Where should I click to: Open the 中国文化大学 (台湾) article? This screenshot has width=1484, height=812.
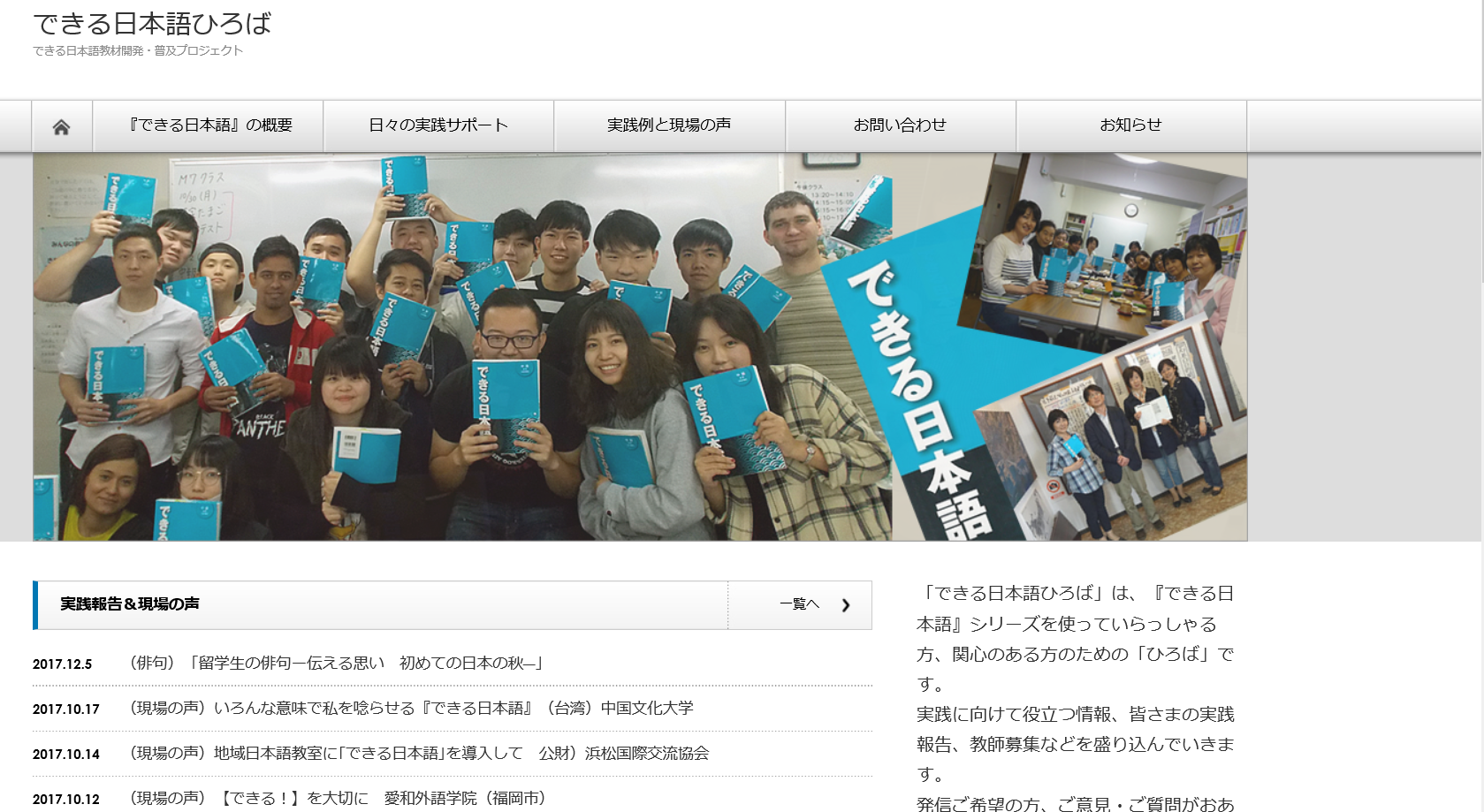coord(412,709)
